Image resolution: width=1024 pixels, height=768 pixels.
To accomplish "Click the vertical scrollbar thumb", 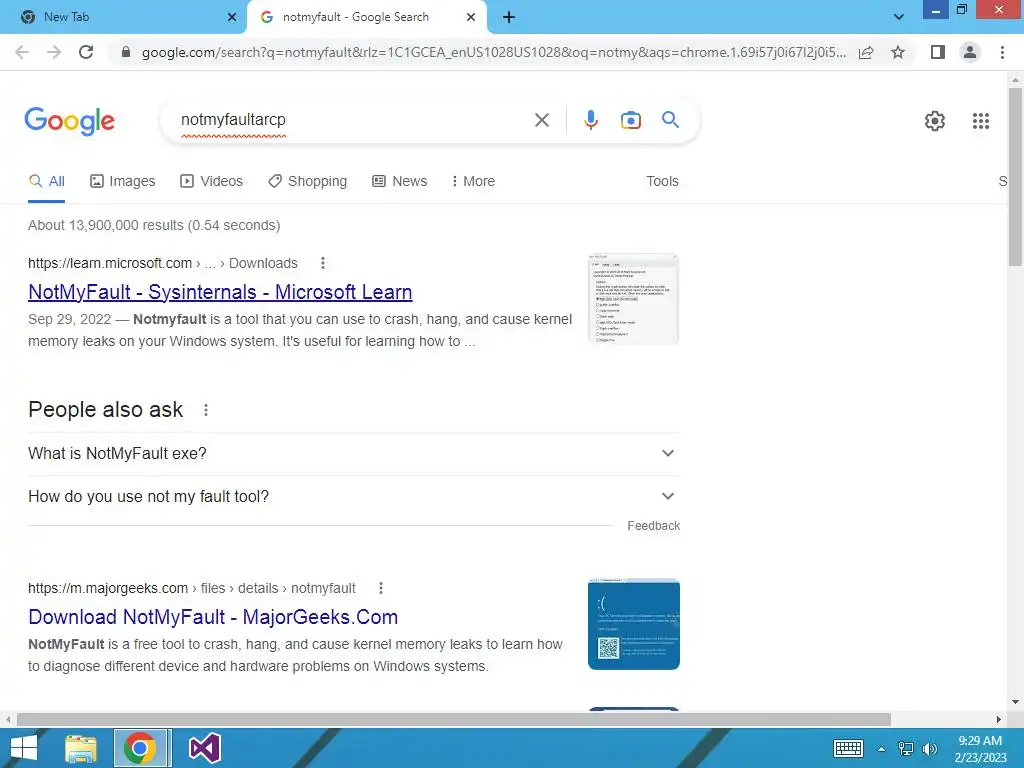I will (1015, 176).
